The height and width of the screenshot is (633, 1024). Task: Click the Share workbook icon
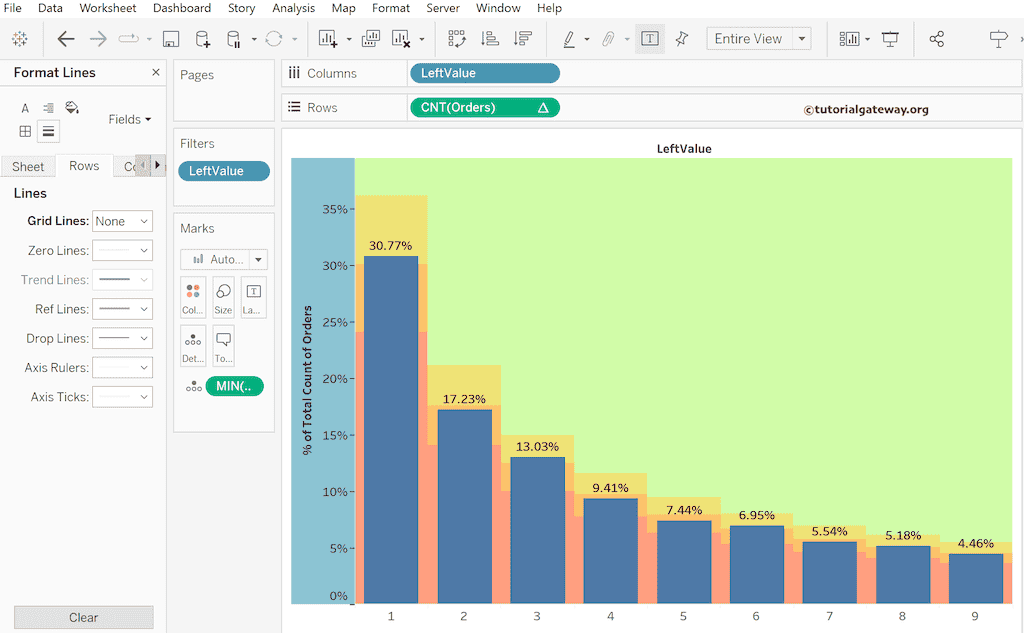pos(936,39)
